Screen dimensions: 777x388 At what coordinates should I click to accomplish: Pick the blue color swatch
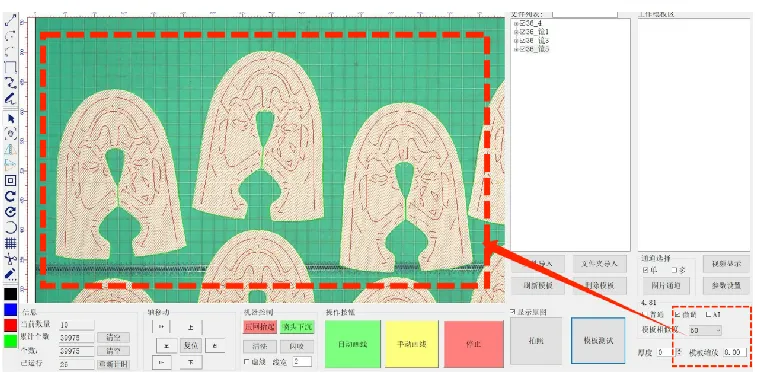coord(10,310)
